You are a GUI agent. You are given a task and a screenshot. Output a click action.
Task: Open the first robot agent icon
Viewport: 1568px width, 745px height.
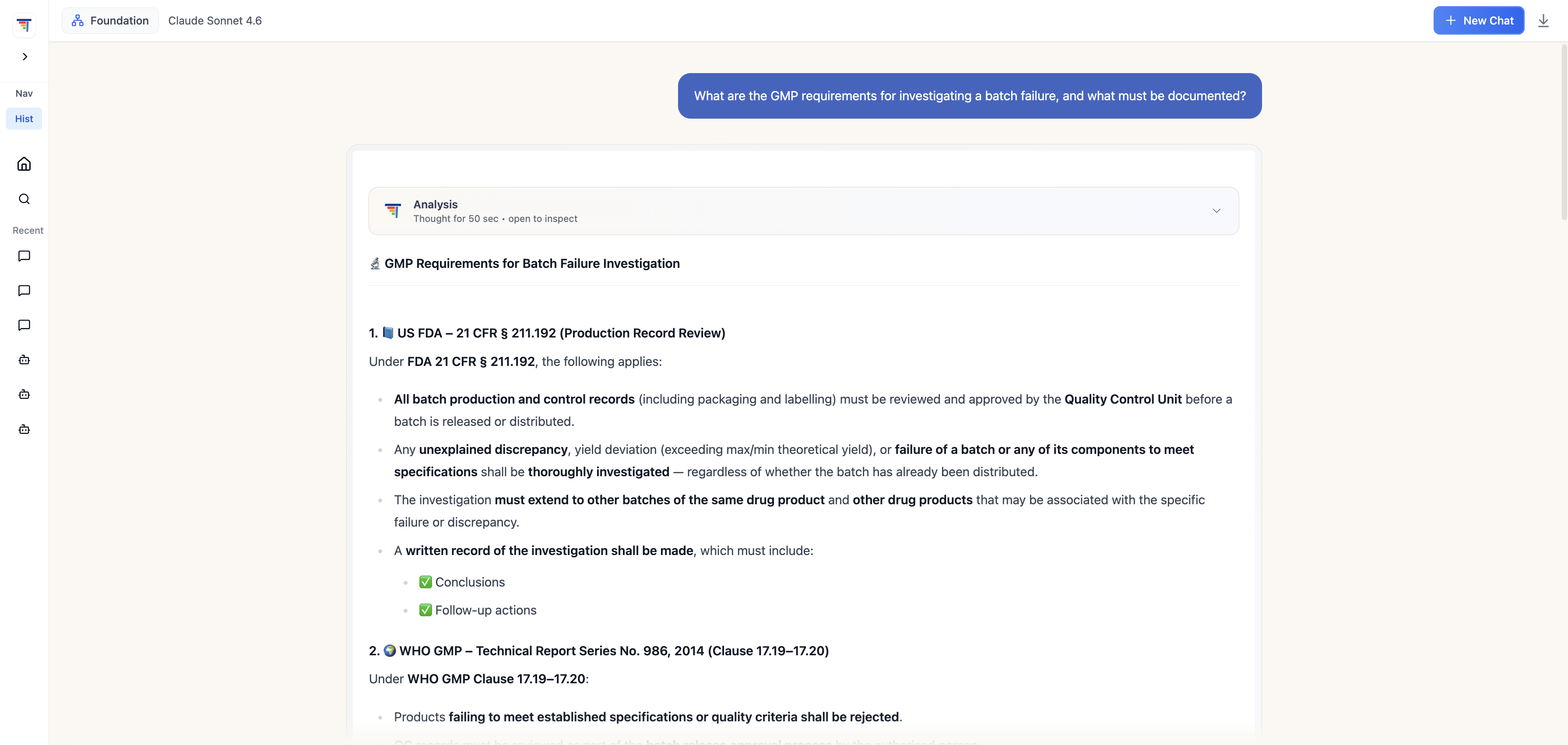tap(25, 360)
